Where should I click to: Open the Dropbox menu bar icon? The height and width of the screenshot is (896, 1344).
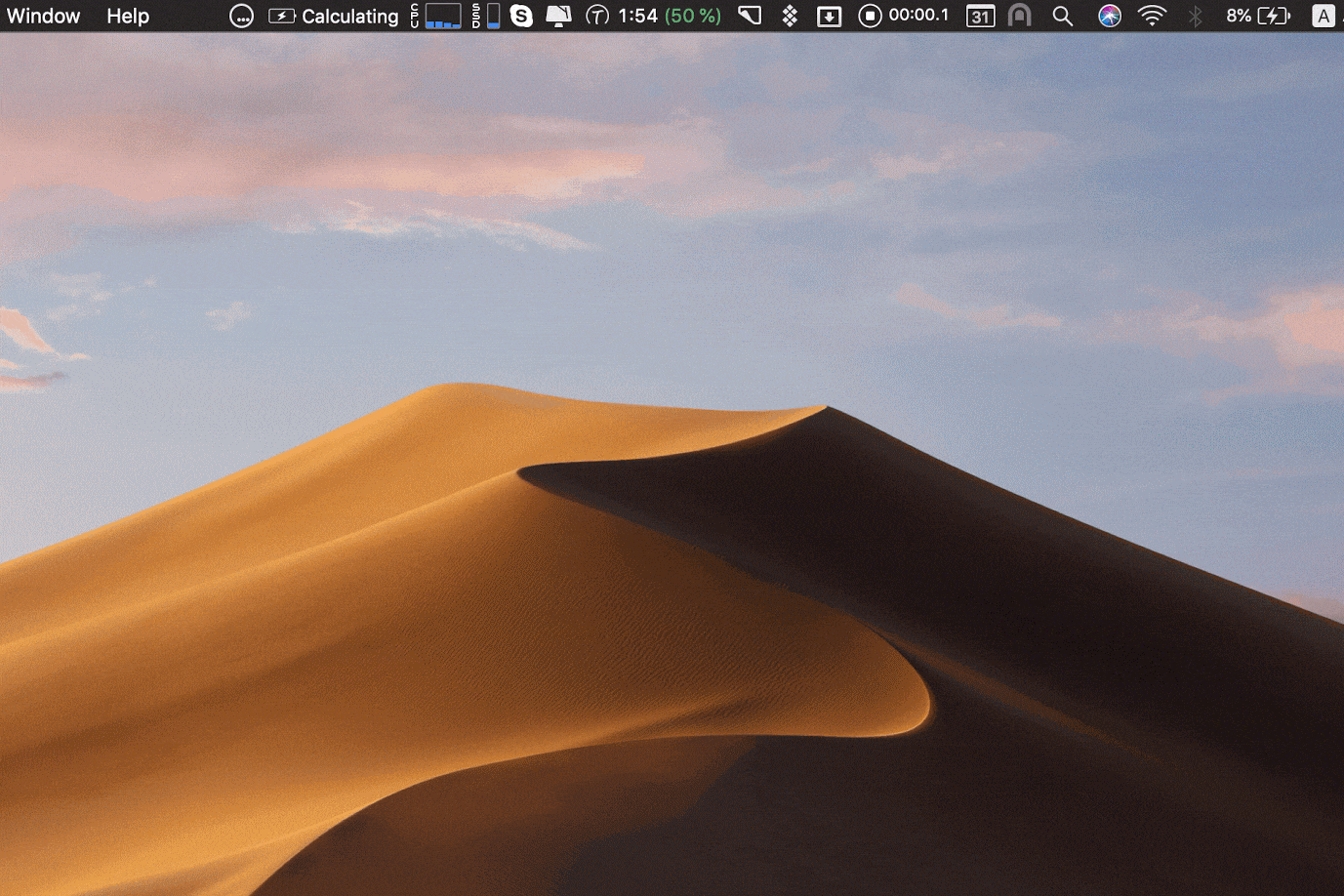click(790, 16)
